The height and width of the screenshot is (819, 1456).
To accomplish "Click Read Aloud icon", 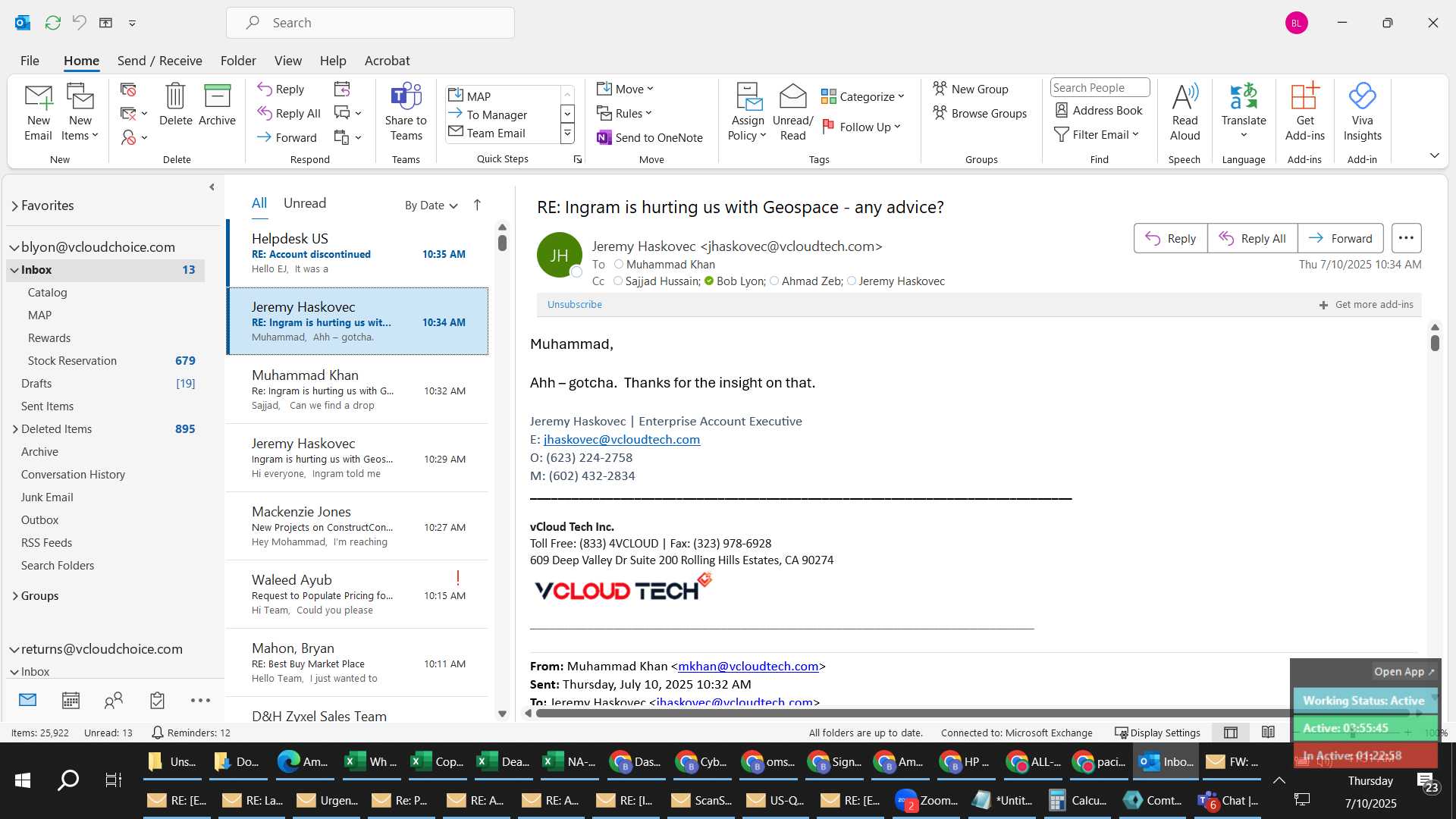I will point(1185,112).
